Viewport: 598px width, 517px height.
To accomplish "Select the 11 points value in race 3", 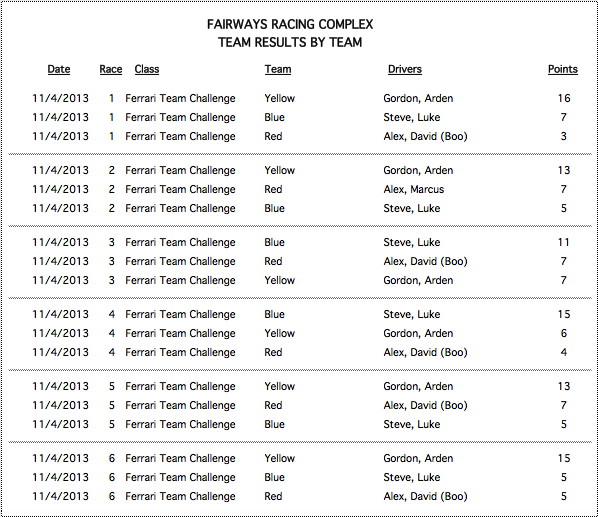I will [563, 242].
